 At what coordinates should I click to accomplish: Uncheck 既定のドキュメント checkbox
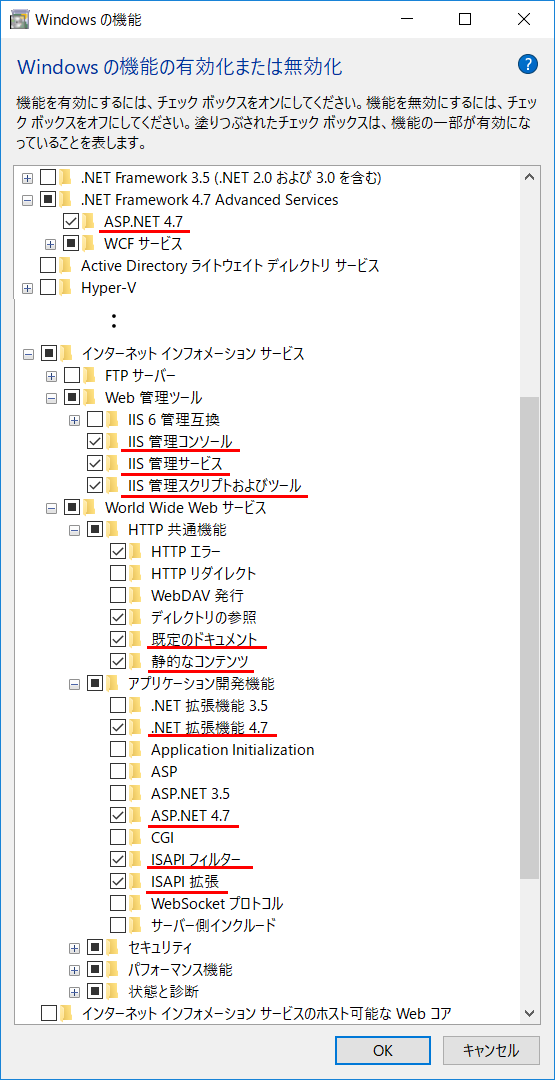(118, 638)
